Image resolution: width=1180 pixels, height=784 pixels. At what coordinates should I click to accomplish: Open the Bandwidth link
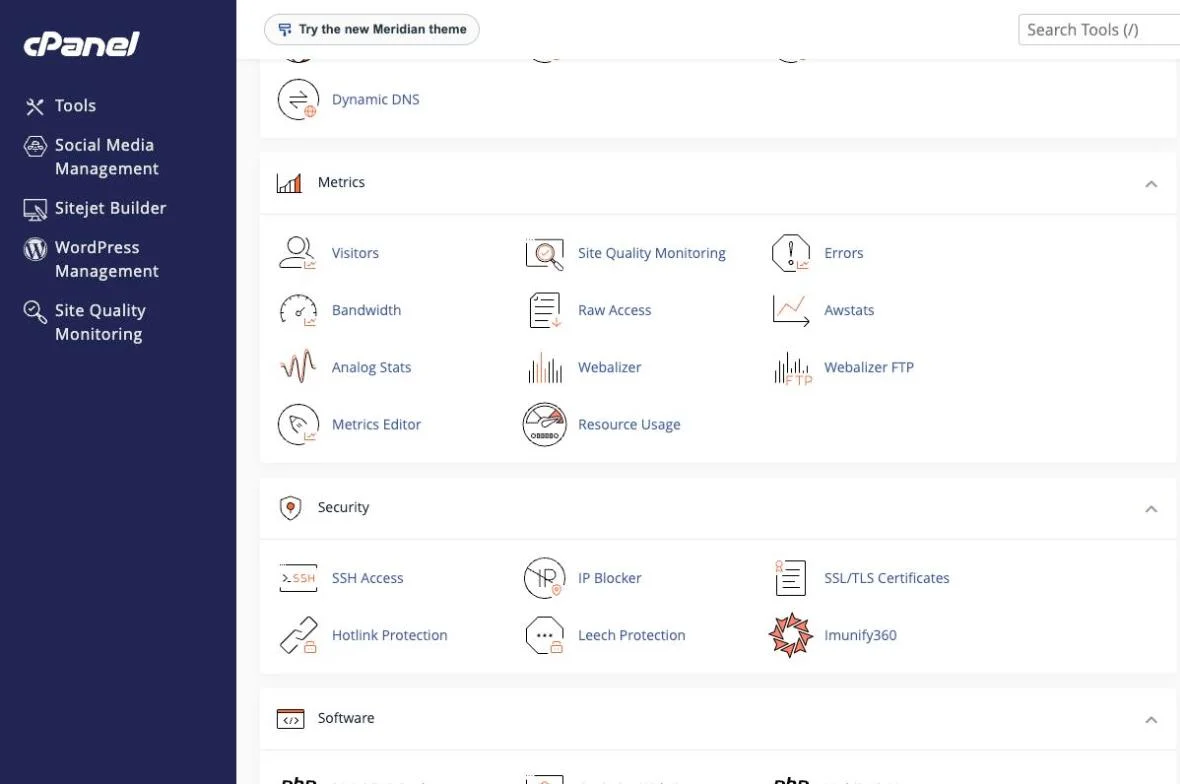point(366,310)
